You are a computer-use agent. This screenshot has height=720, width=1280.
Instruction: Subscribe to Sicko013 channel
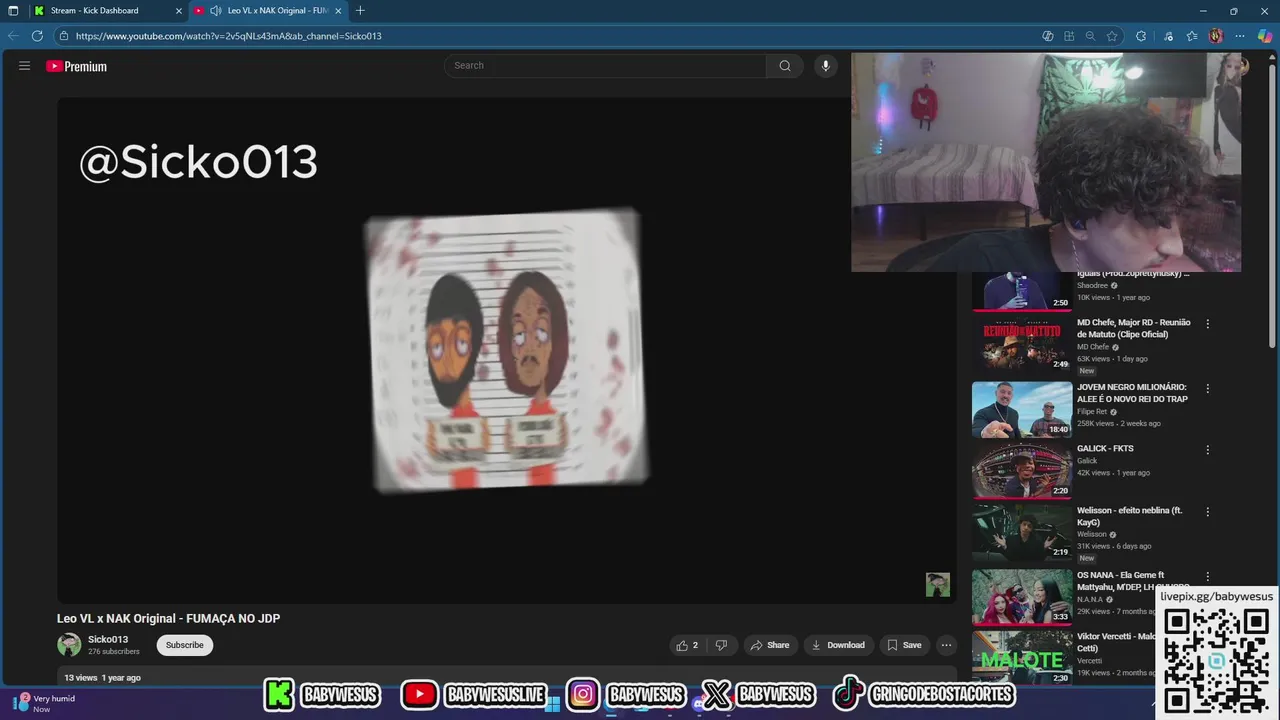pos(184,645)
